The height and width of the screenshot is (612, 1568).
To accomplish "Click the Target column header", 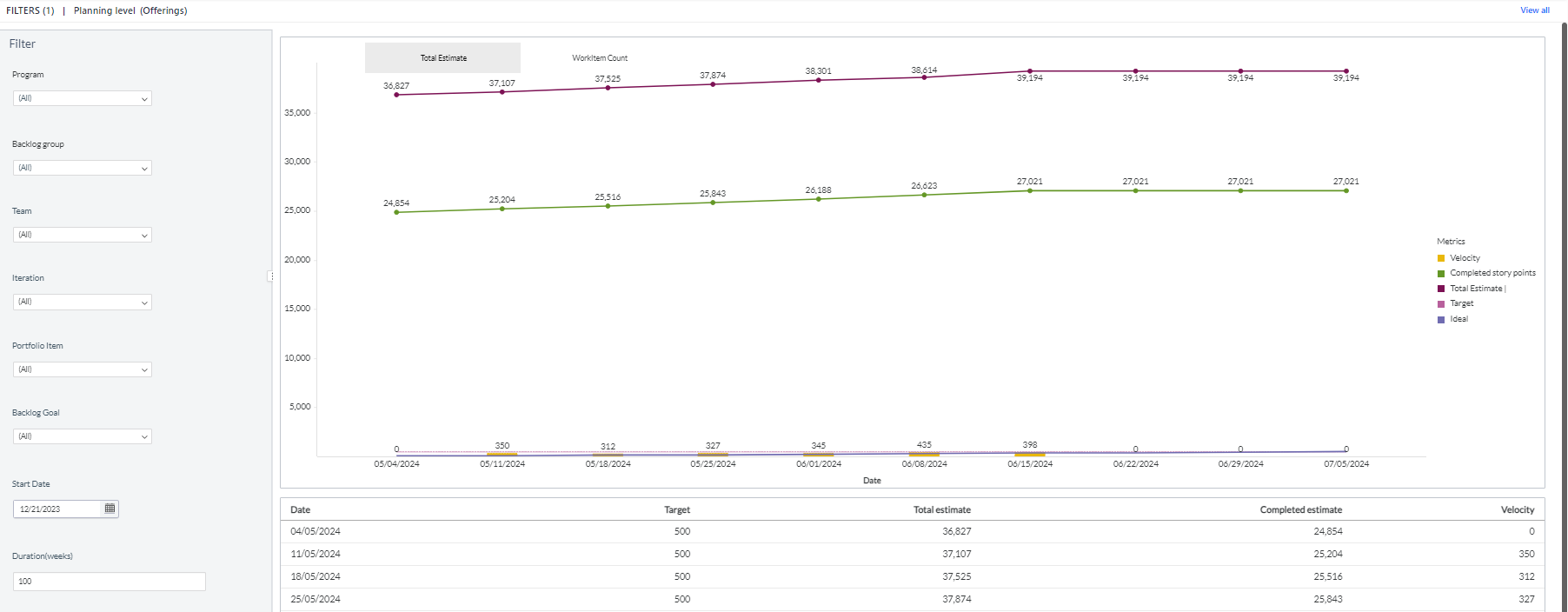I will pyautogui.click(x=677, y=510).
